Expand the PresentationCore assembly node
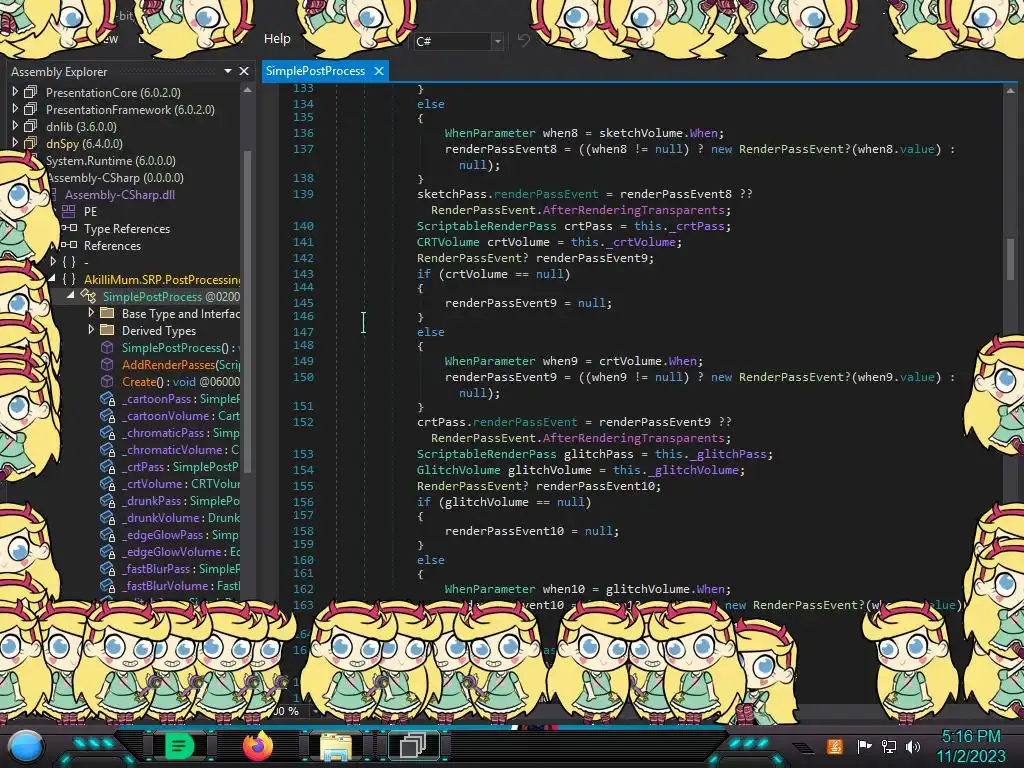The width and height of the screenshot is (1024, 768). [x=15, y=92]
